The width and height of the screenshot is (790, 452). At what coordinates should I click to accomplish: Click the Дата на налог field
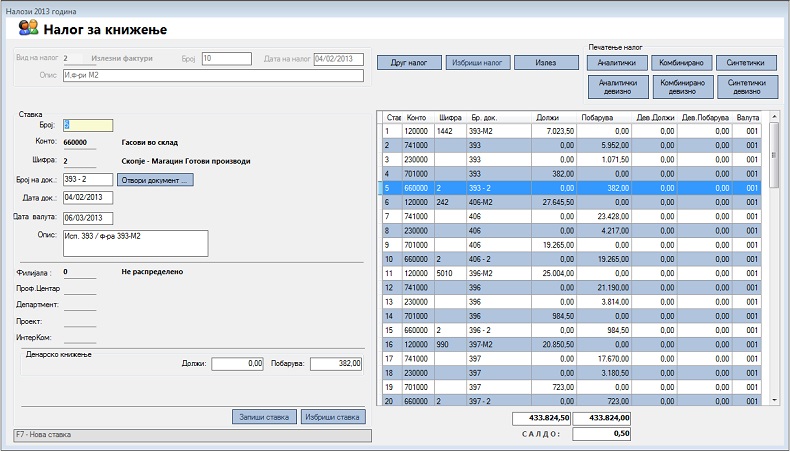tap(339, 59)
